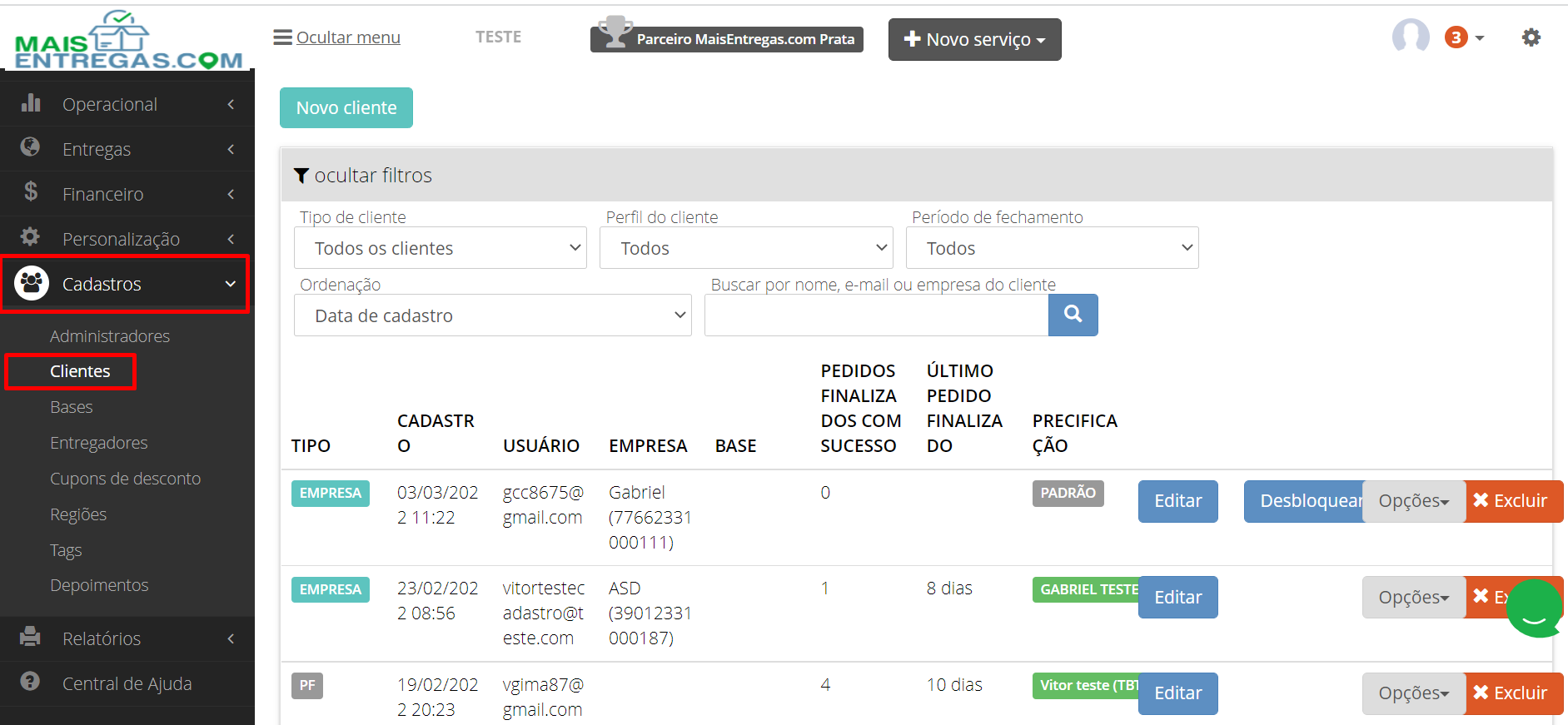Go to Entregadores submenu item
The image size is (1568, 725).
(x=99, y=443)
